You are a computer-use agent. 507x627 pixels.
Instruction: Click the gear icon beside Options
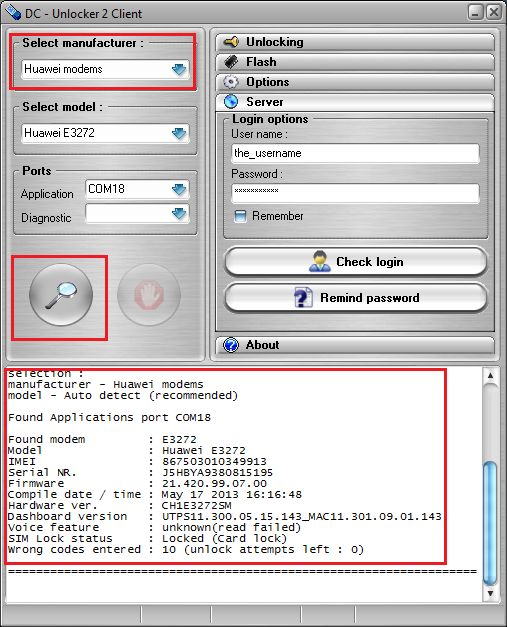[x=231, y=82]
